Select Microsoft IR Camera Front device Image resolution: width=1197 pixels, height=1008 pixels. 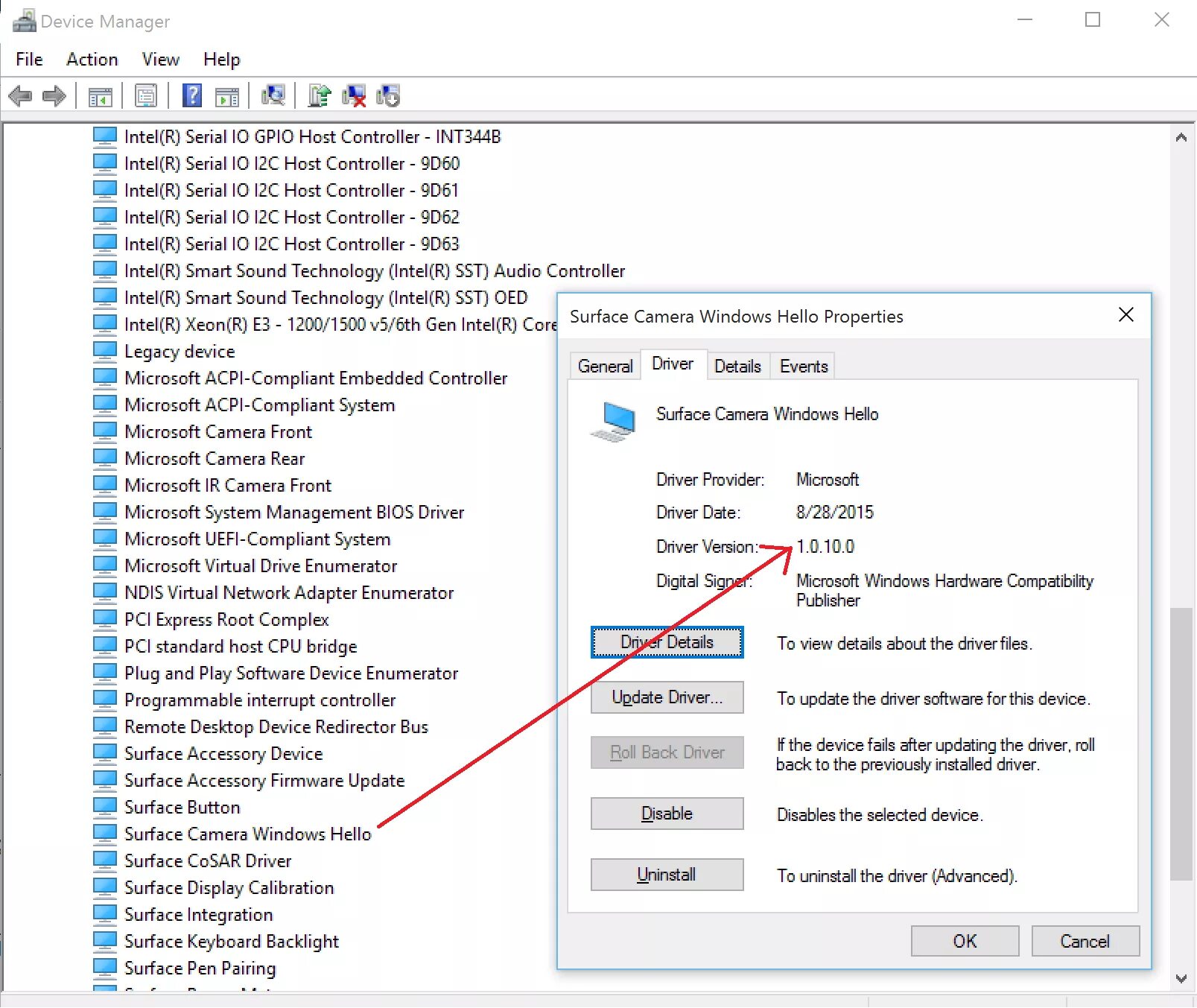click(x=228, y=485)
